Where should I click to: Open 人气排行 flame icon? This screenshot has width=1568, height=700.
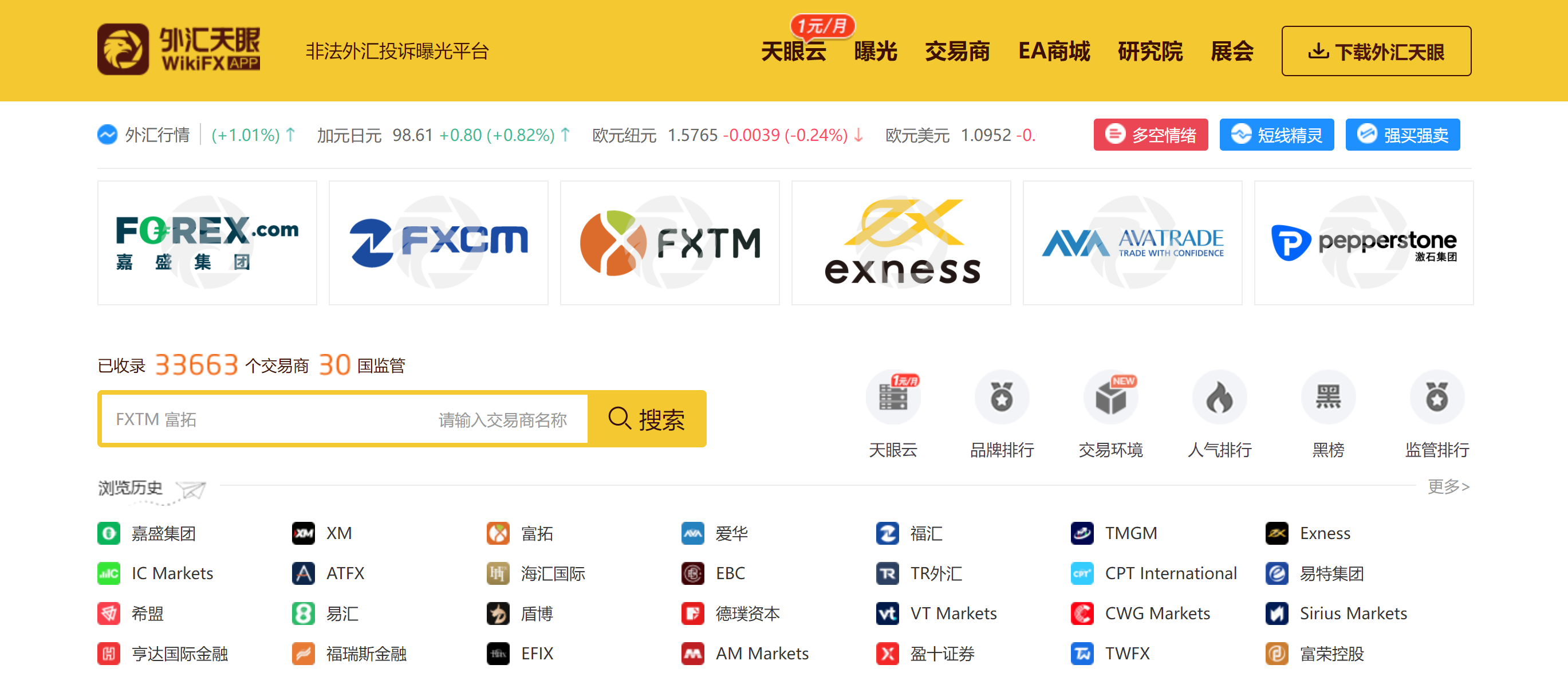click(1219, 398)
